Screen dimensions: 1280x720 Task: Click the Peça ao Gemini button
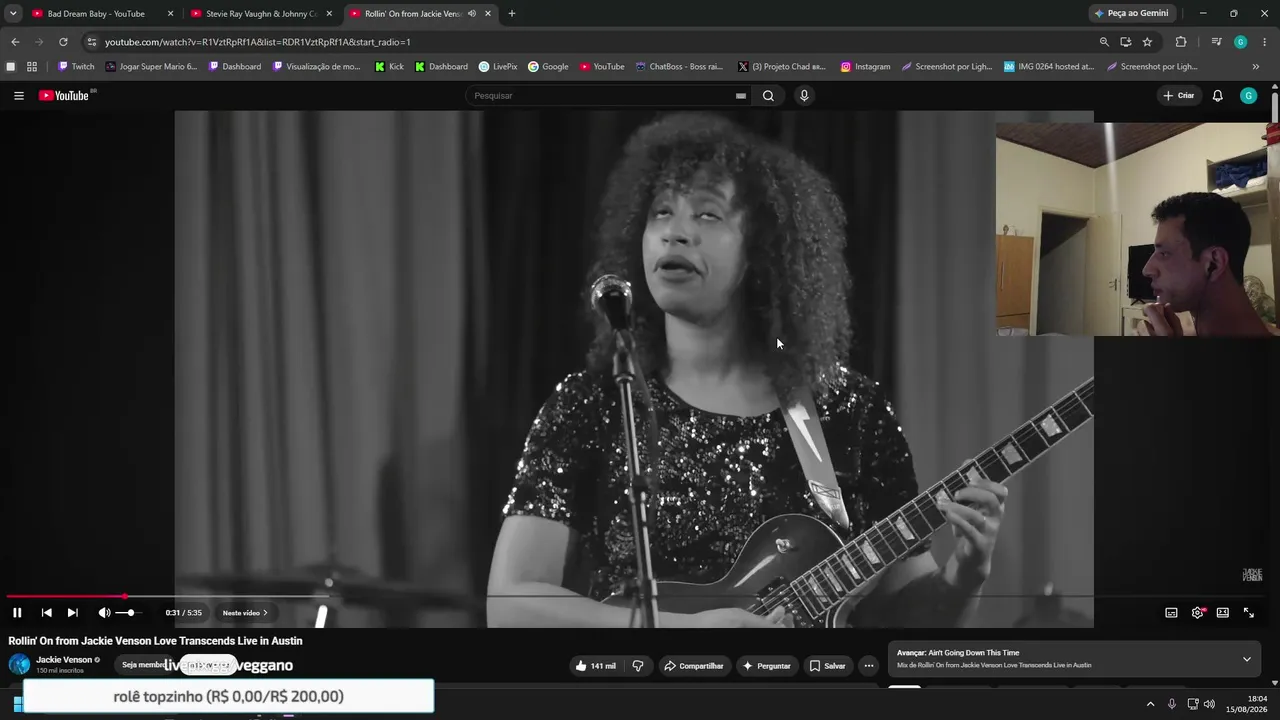pyautogui.click(x=1132, y=14)
